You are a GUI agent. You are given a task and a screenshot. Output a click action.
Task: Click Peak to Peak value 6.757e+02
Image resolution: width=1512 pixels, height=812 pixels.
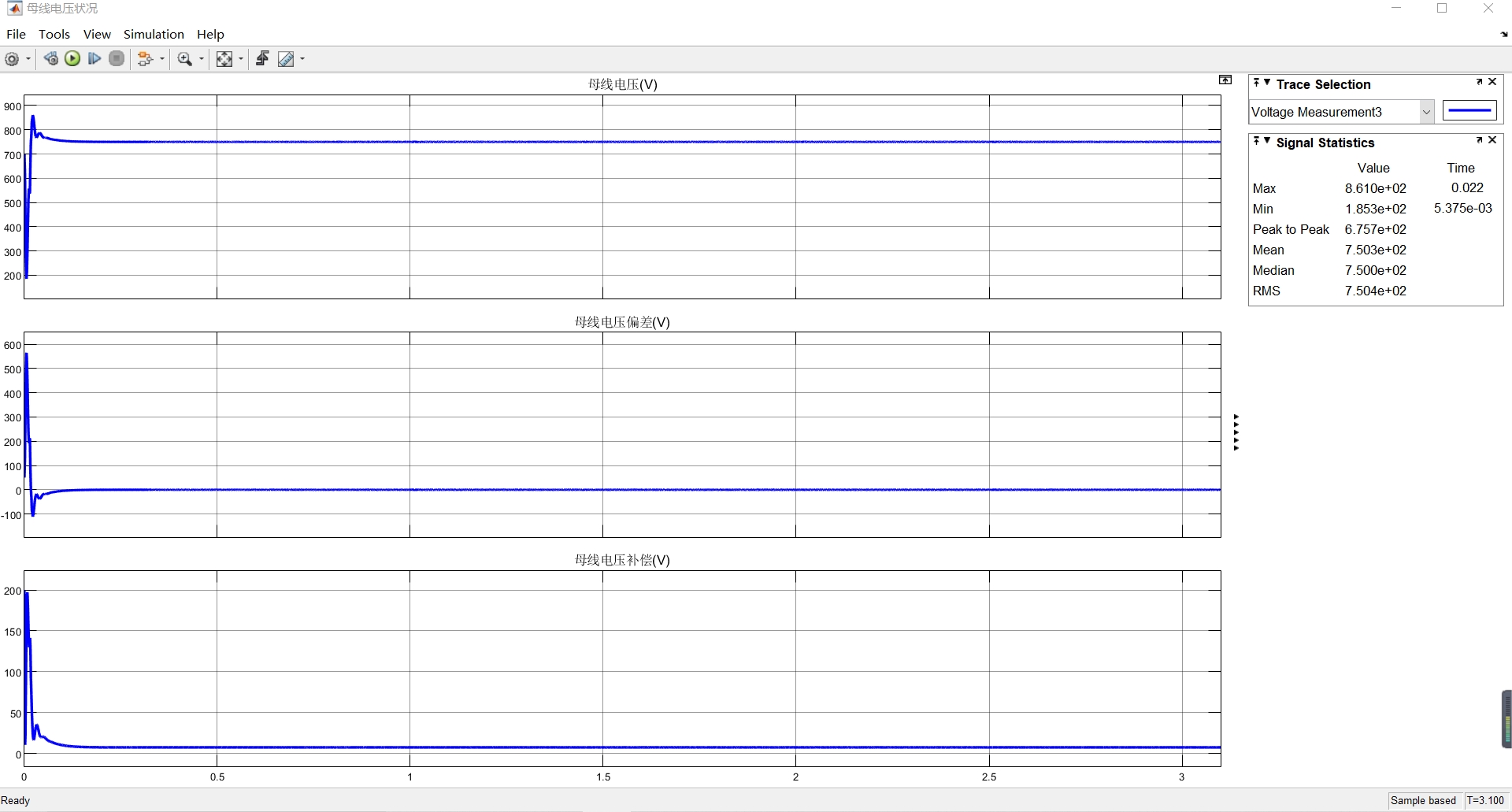[1375, 229]
